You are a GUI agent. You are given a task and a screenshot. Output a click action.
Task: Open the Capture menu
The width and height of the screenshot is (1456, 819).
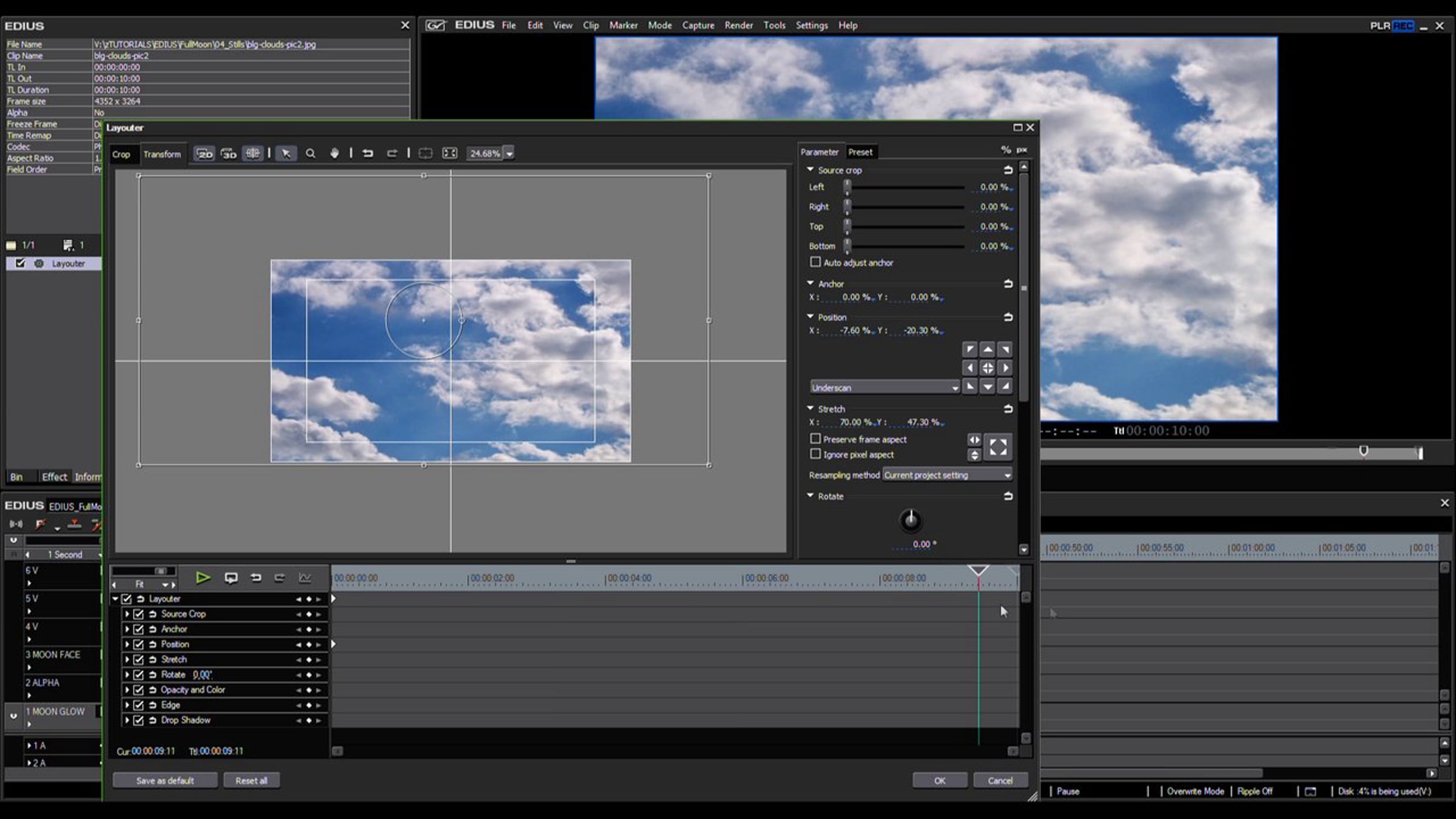point(698,25)
